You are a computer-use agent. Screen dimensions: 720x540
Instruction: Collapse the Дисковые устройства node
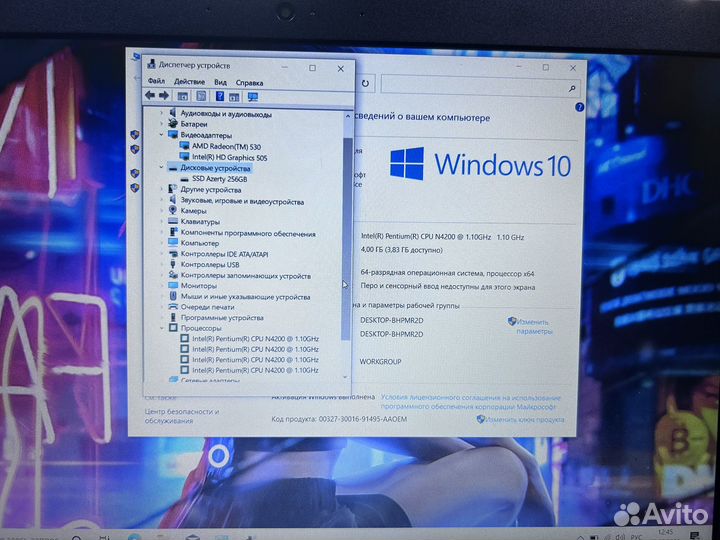pyautogui.click(x=161, y=168)
